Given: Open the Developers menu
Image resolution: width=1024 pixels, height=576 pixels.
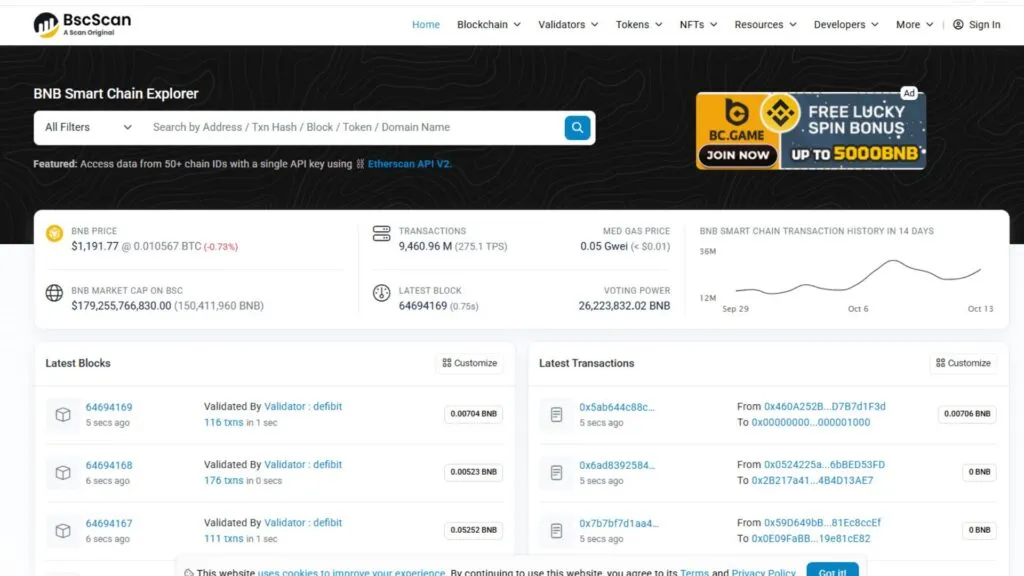Looking at the screenshot, I should pyautogui.click(x=846, y=25).
